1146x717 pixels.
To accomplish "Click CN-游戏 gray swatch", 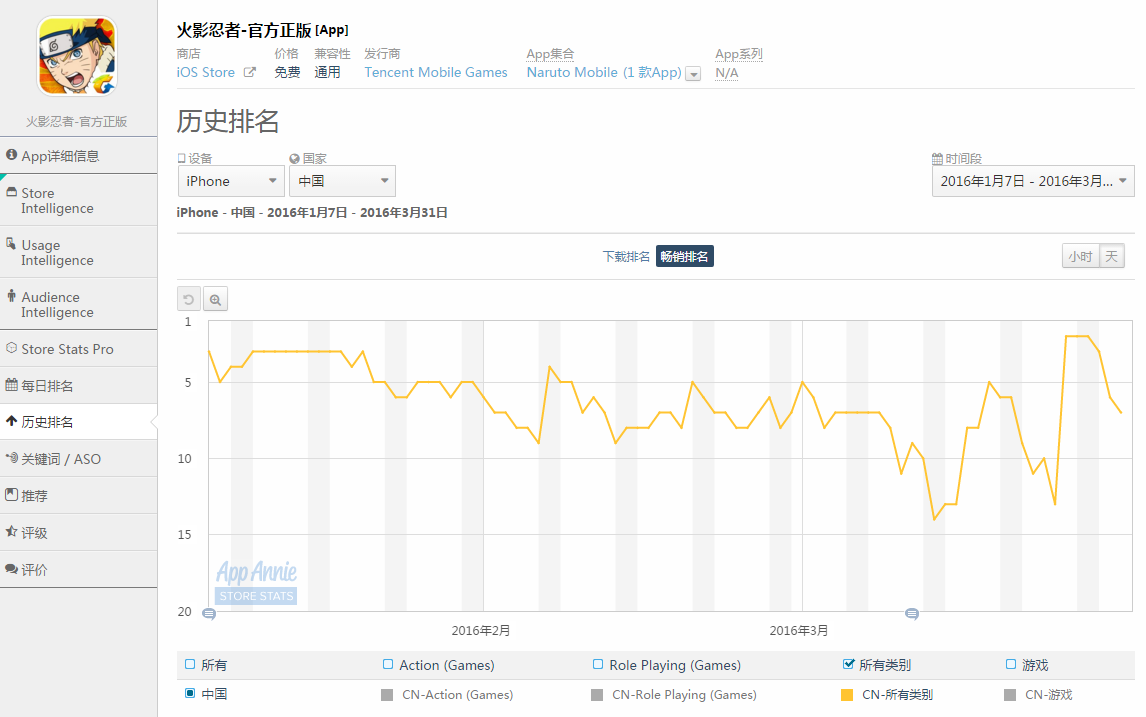I will [x=1010, y=694].
